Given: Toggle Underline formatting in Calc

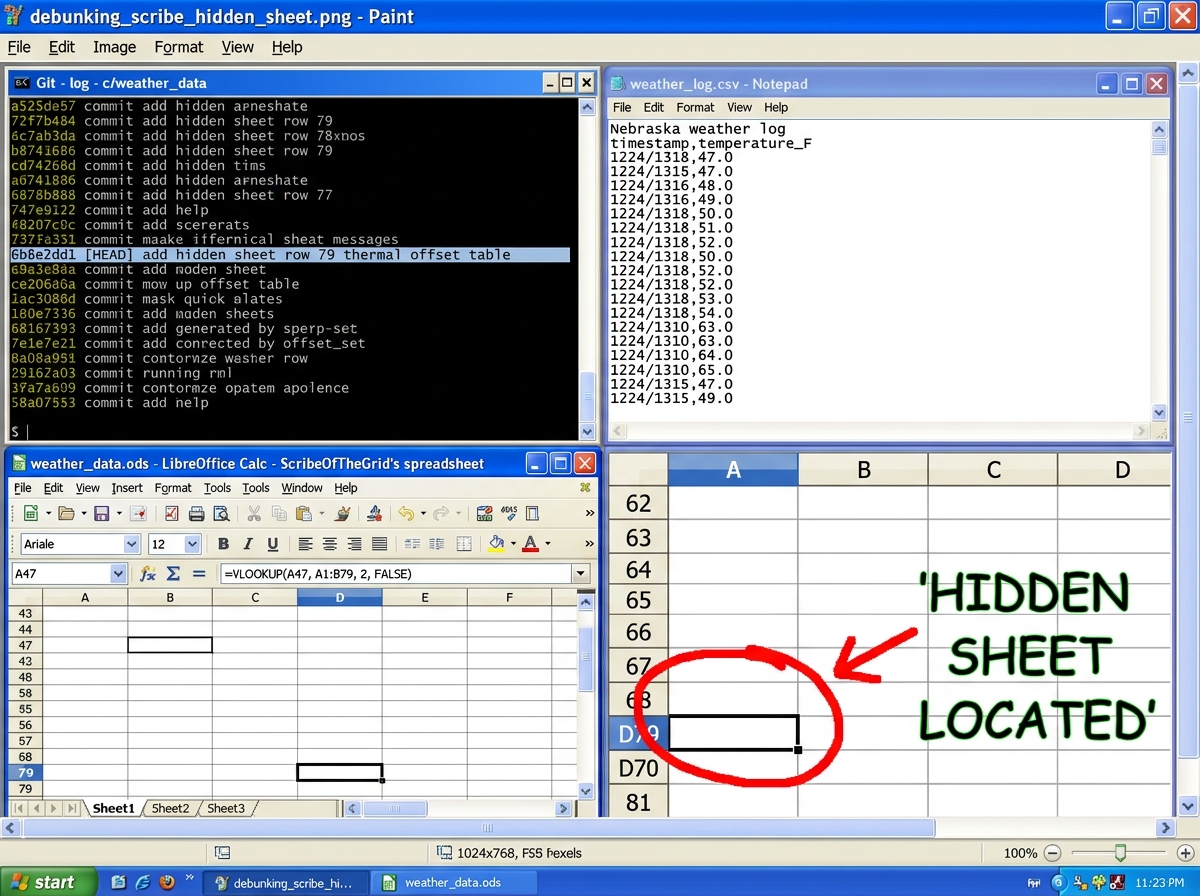Looking at the screenshot, I should (272, 544).
